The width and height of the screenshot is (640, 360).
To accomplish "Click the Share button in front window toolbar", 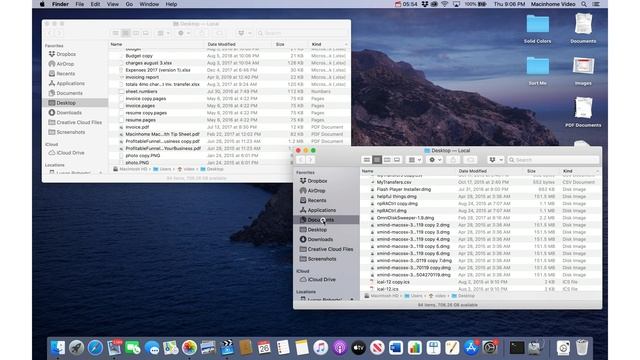I will (x=453, y=160).
